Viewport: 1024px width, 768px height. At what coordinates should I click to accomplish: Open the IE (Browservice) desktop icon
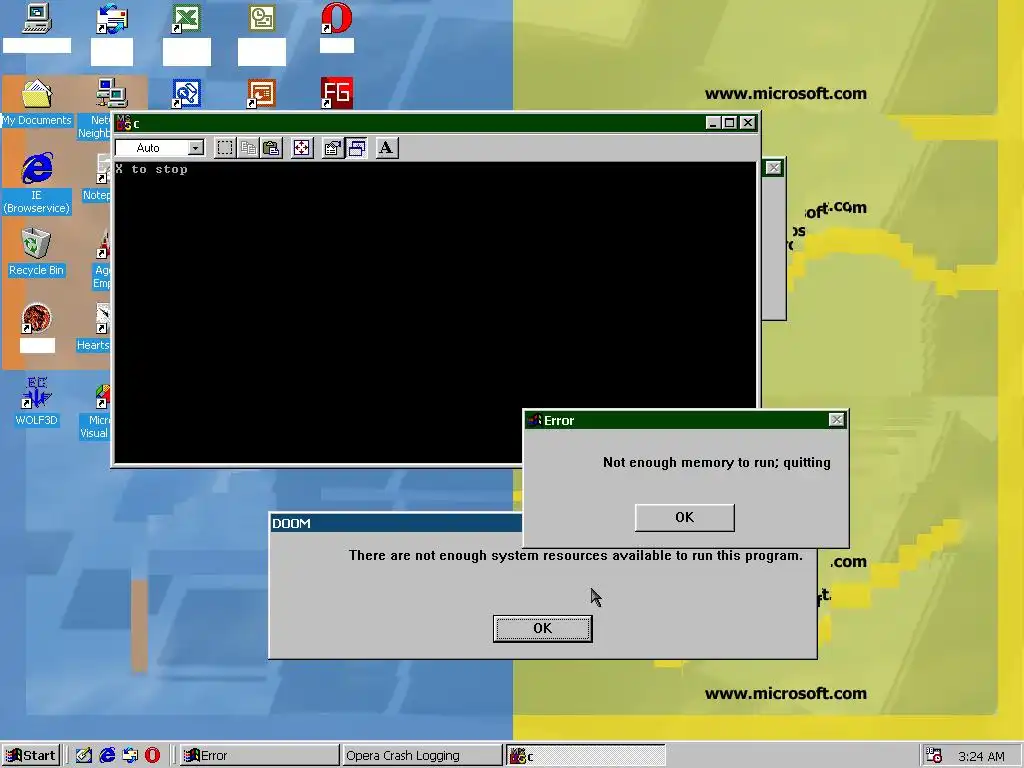click(37, 168)
